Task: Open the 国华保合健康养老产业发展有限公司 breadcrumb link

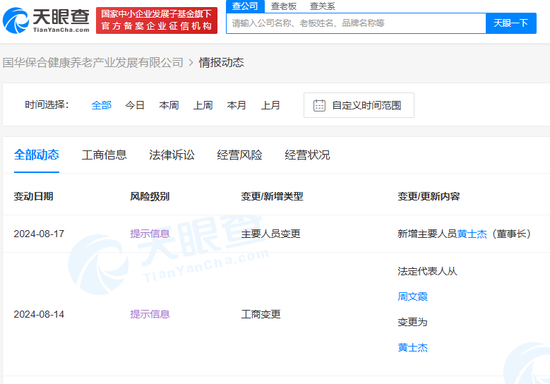Action: 93,63
